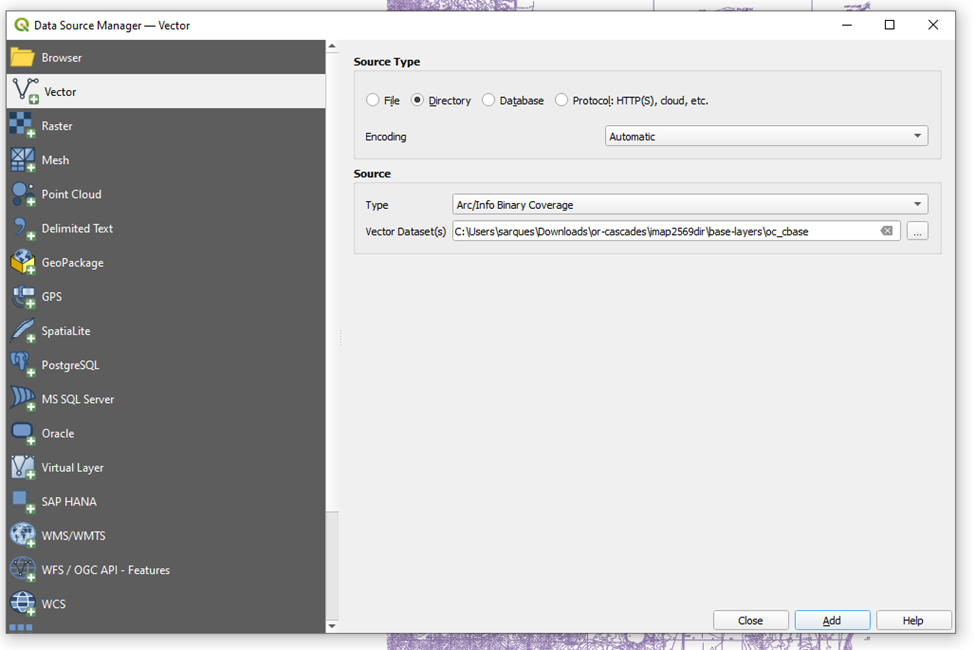
Task: Browse for vector dataset with ellipsis button
Action: (917, 231)
